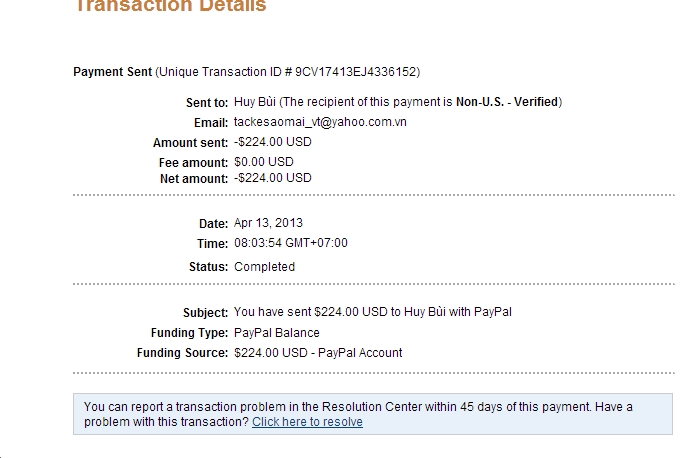The image size is (693, 458).
Task: Click the date Apr 13, 2013
Action: pyautogui.click(x=268, y=223)
